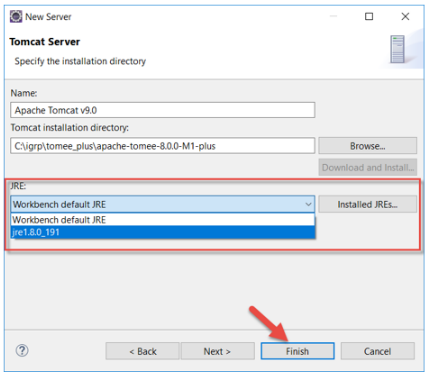Expand the JRE combo box arrow
The height and width of the screenshot is (375, 428).
tap(309, 204)
